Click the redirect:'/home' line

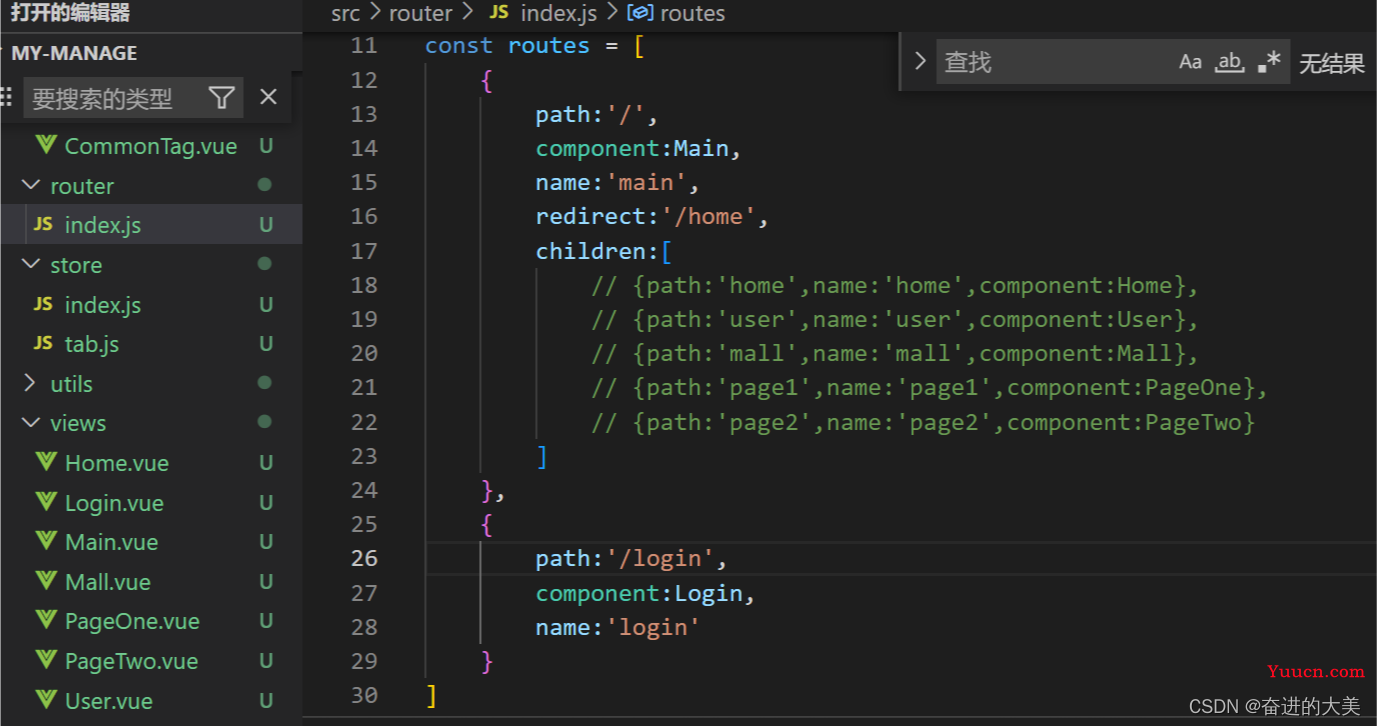(x=652, y=217)
